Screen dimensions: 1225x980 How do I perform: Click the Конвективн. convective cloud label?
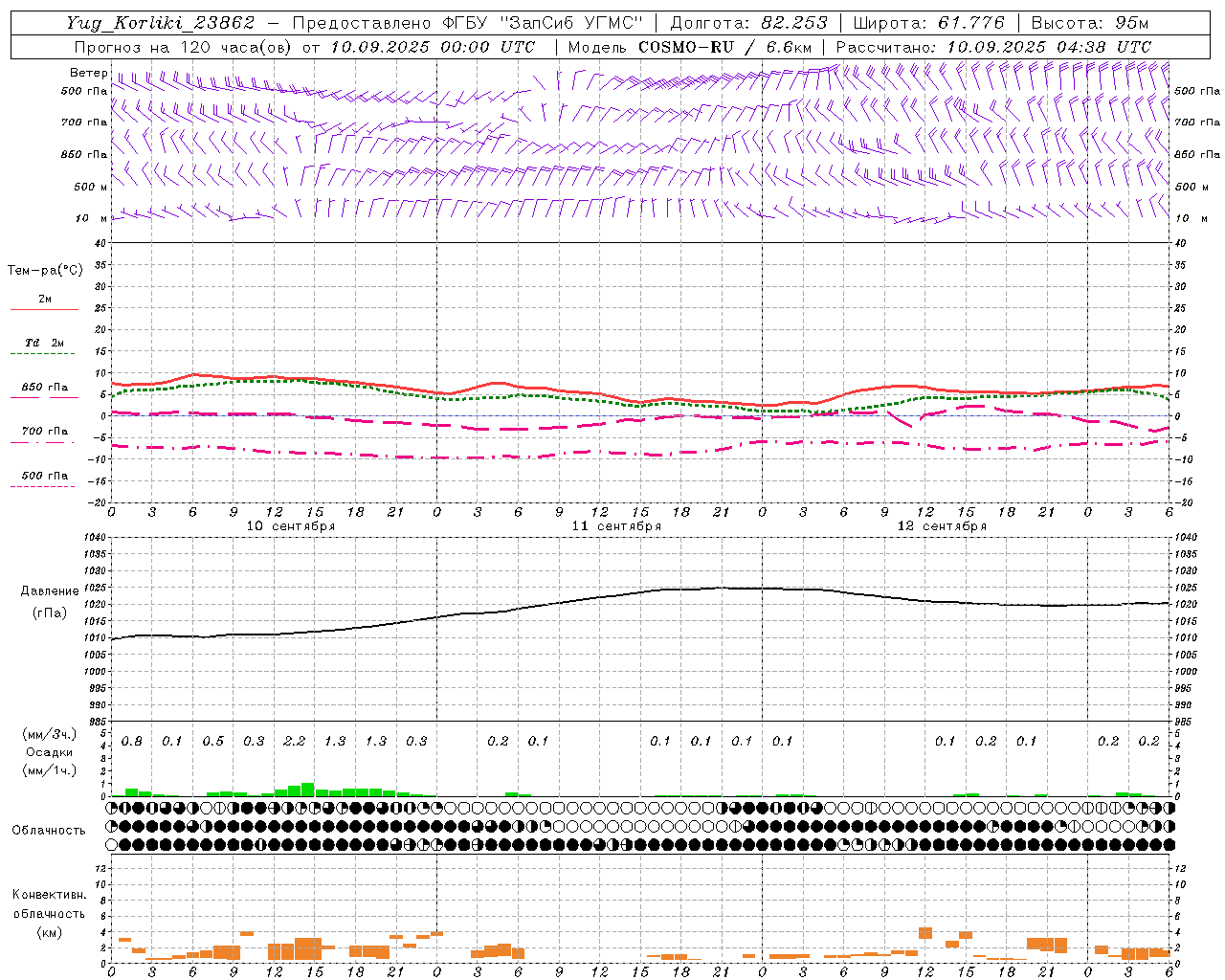pyautogui.click(x=49, y=895)
